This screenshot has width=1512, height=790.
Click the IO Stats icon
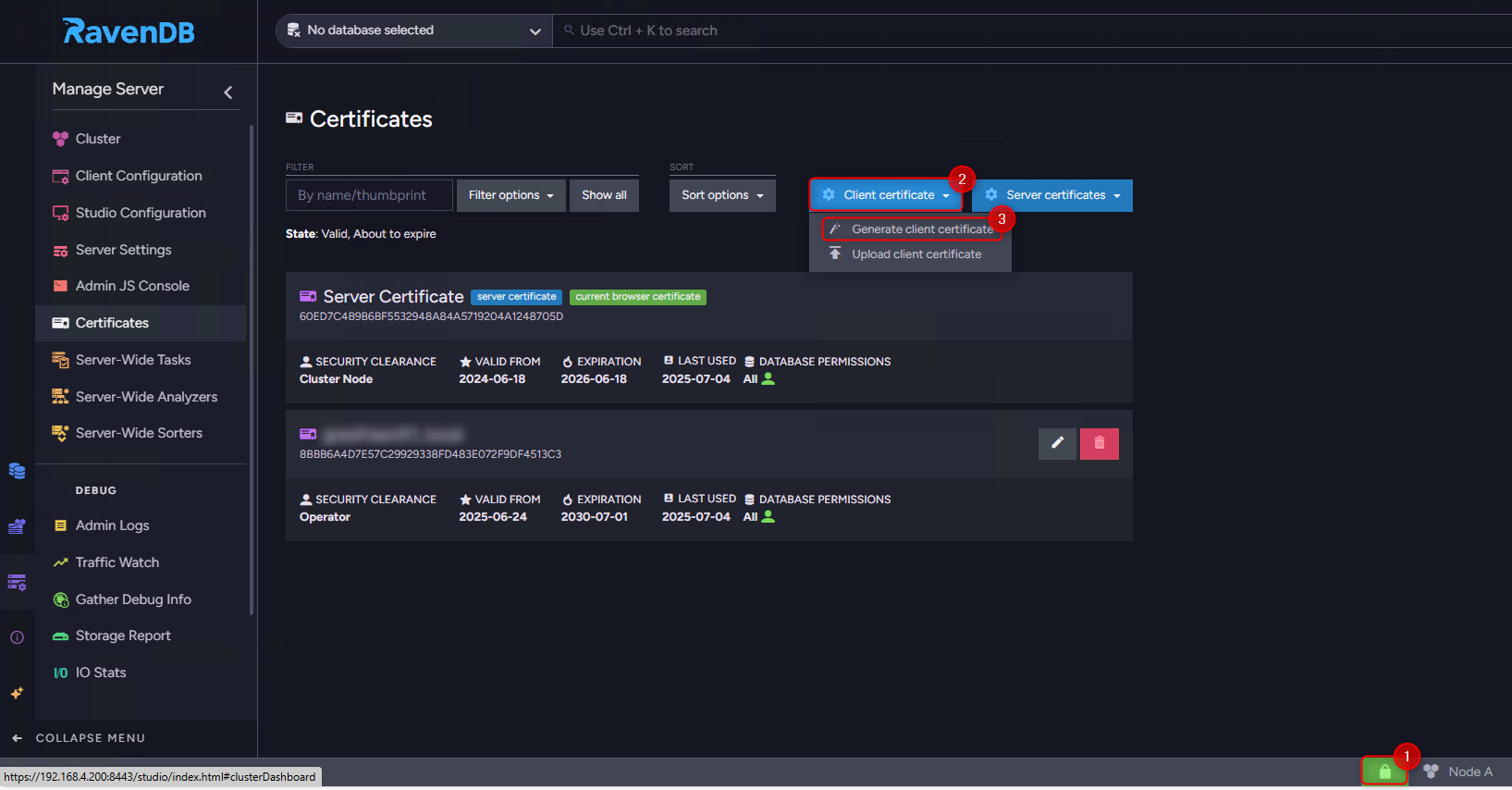(x=60, y=673)
